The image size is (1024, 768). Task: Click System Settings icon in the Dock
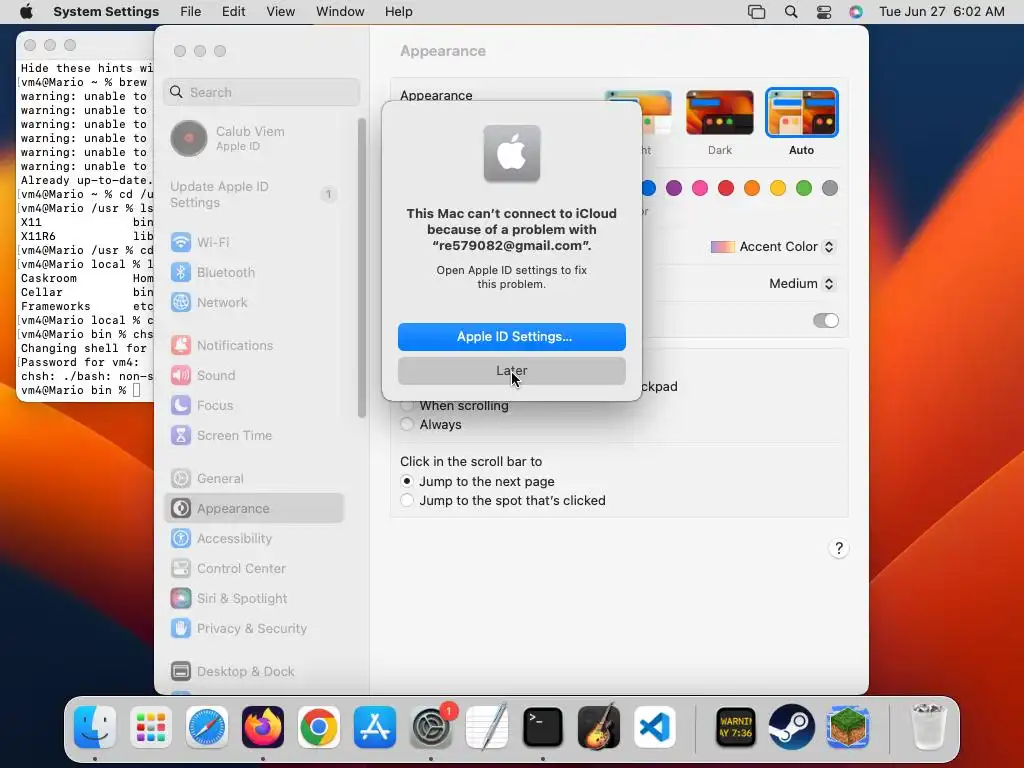pos(431,727)
